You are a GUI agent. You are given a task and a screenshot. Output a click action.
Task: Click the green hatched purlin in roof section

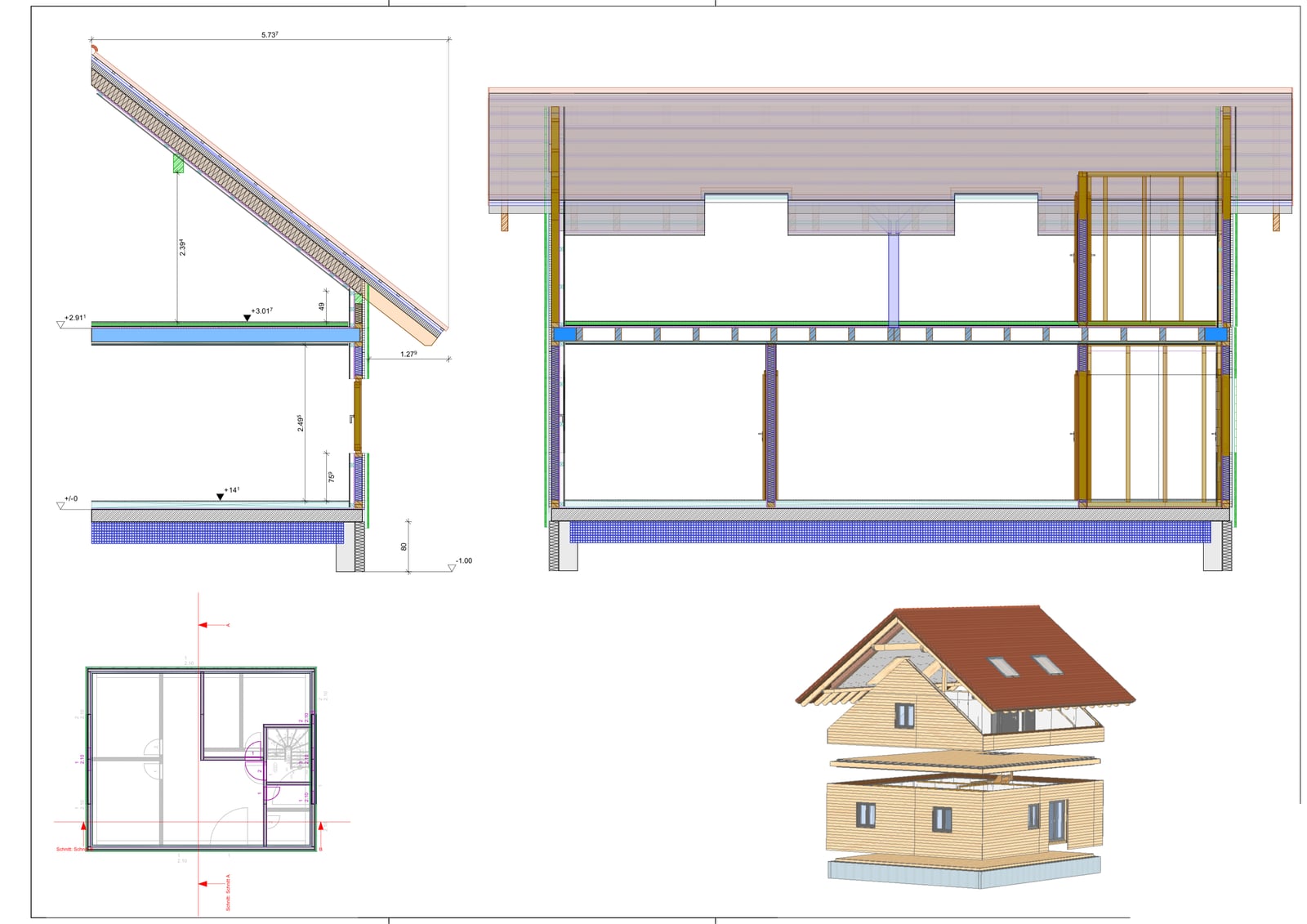(x=178, y=164)
